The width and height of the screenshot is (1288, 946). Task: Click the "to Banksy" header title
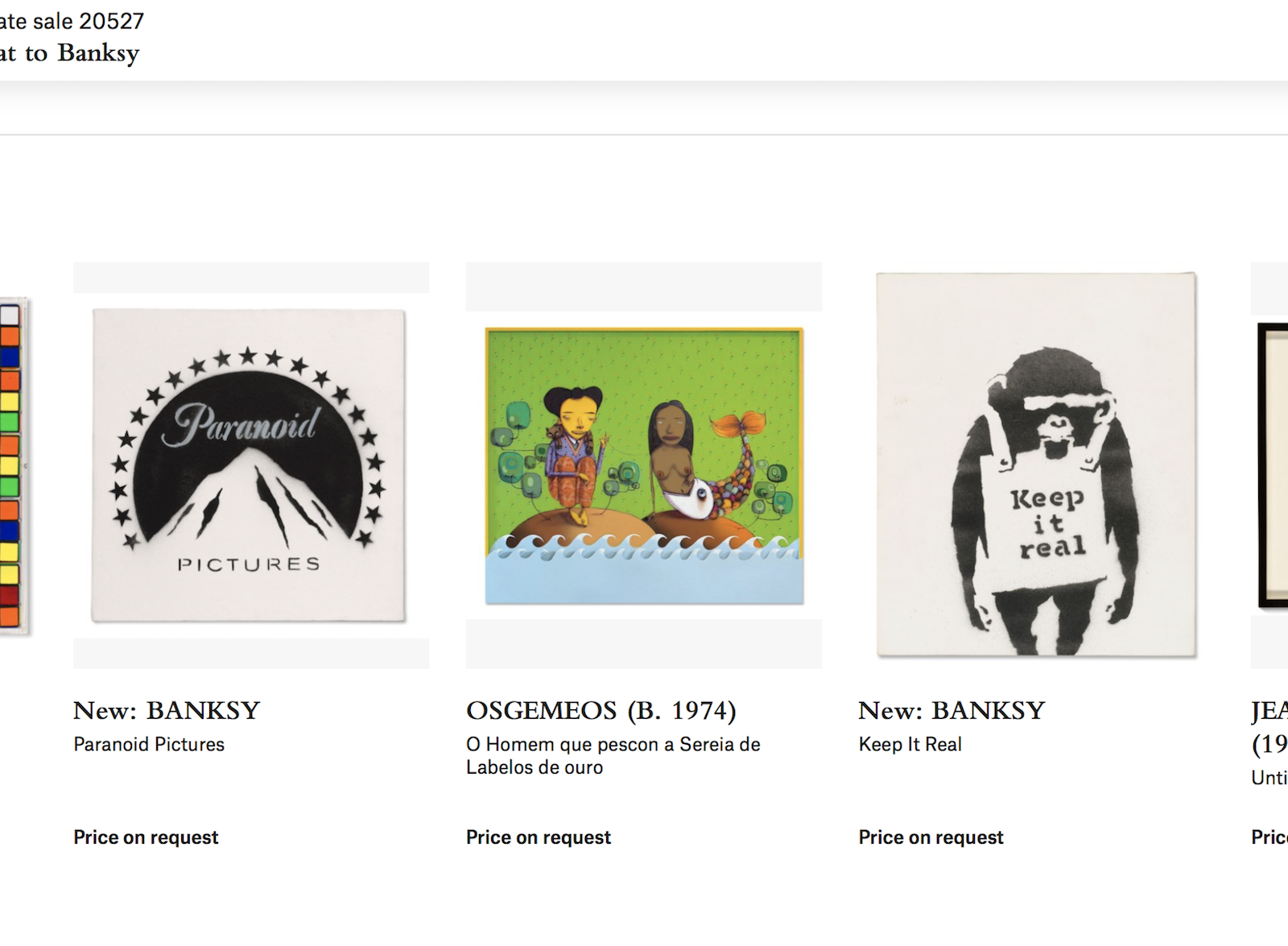[71, 53]
